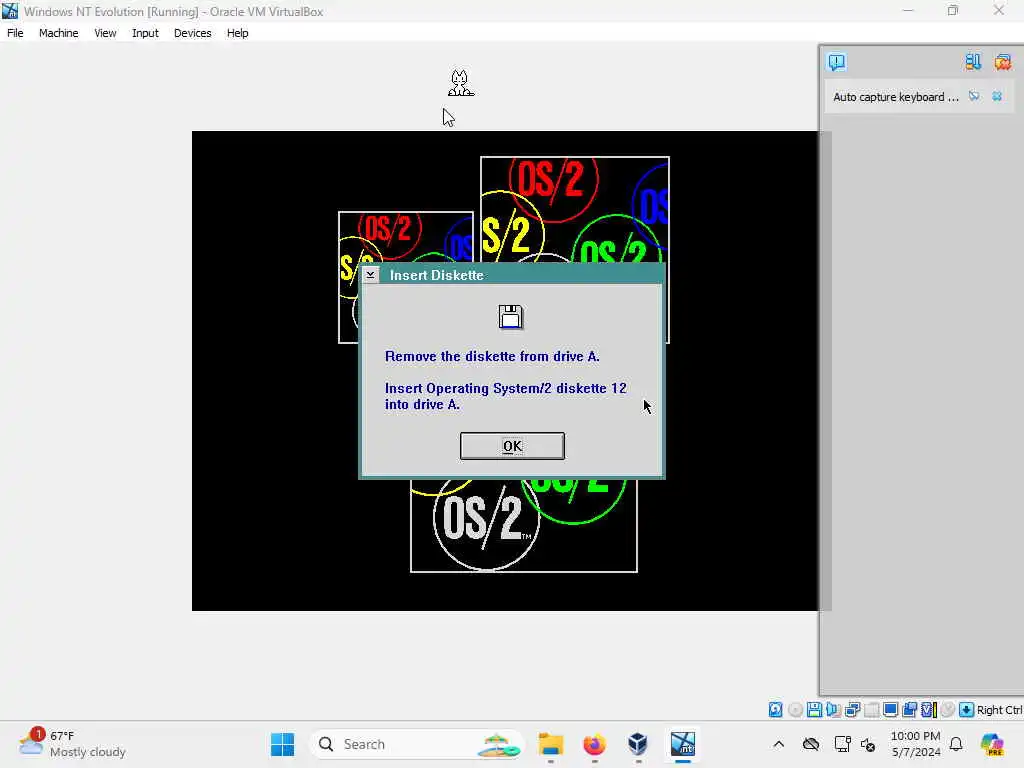Click the CPU virtualization V status icon
The image size is (1024, 768).
click(929, 710)
